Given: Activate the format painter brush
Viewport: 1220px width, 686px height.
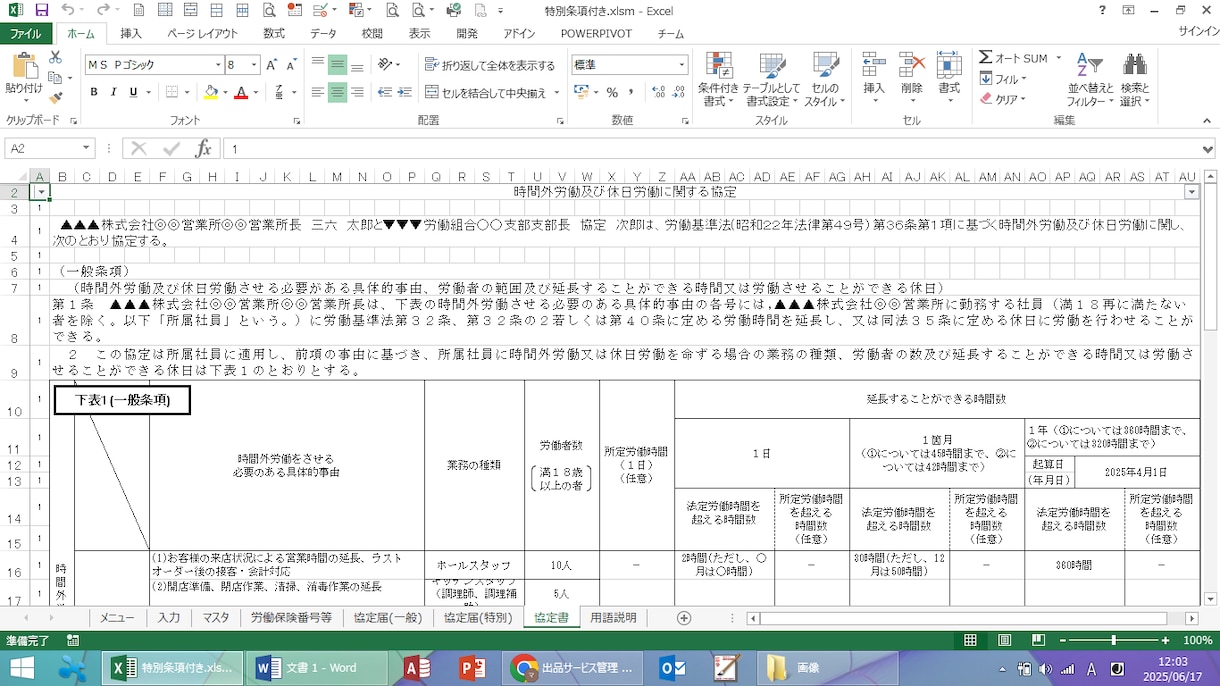Looking at the screenshot, I should (x=55, y=97).
